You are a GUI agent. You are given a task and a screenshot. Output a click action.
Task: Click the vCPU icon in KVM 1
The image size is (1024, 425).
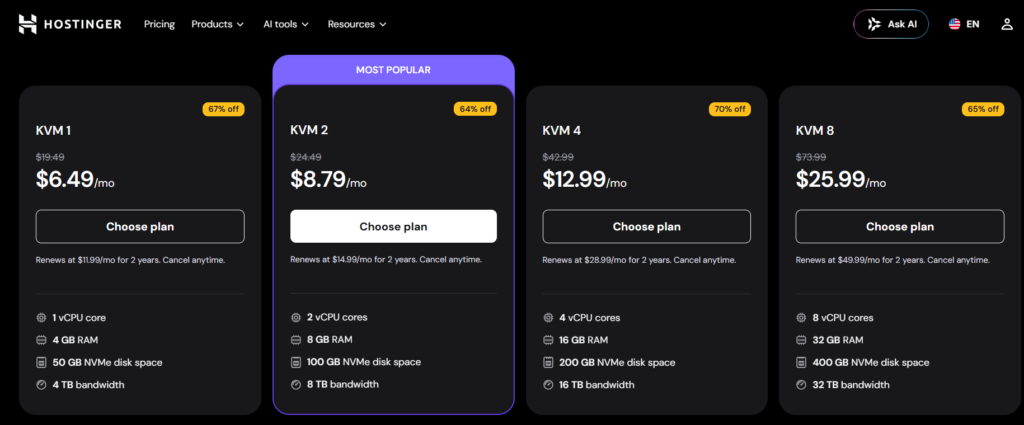coord(41,318)
